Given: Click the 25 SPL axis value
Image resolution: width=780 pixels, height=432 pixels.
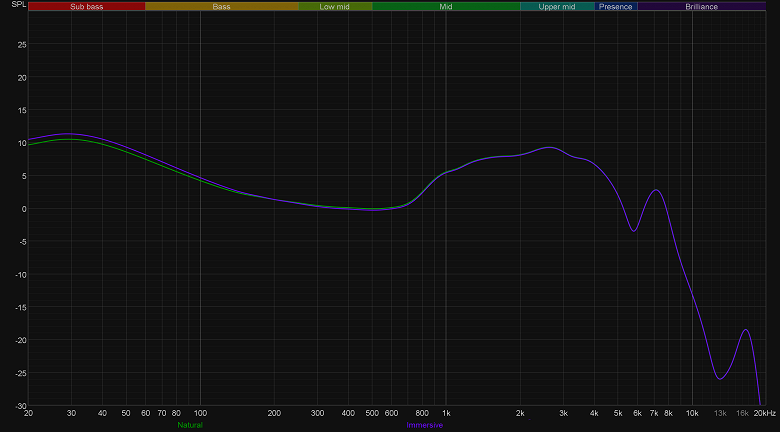Looking at the screenshot, I should tap(22, 45).
